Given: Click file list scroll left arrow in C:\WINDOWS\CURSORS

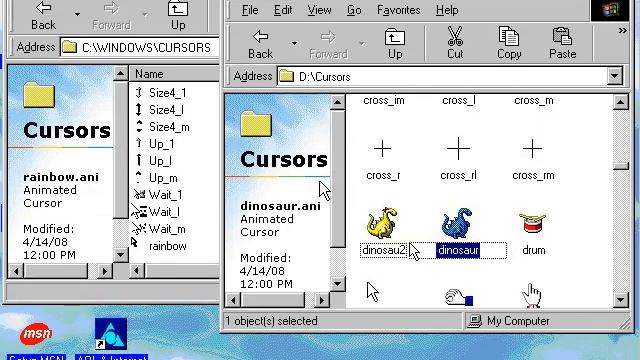Looking at the screenshot, I should click(x=137, y=271).
